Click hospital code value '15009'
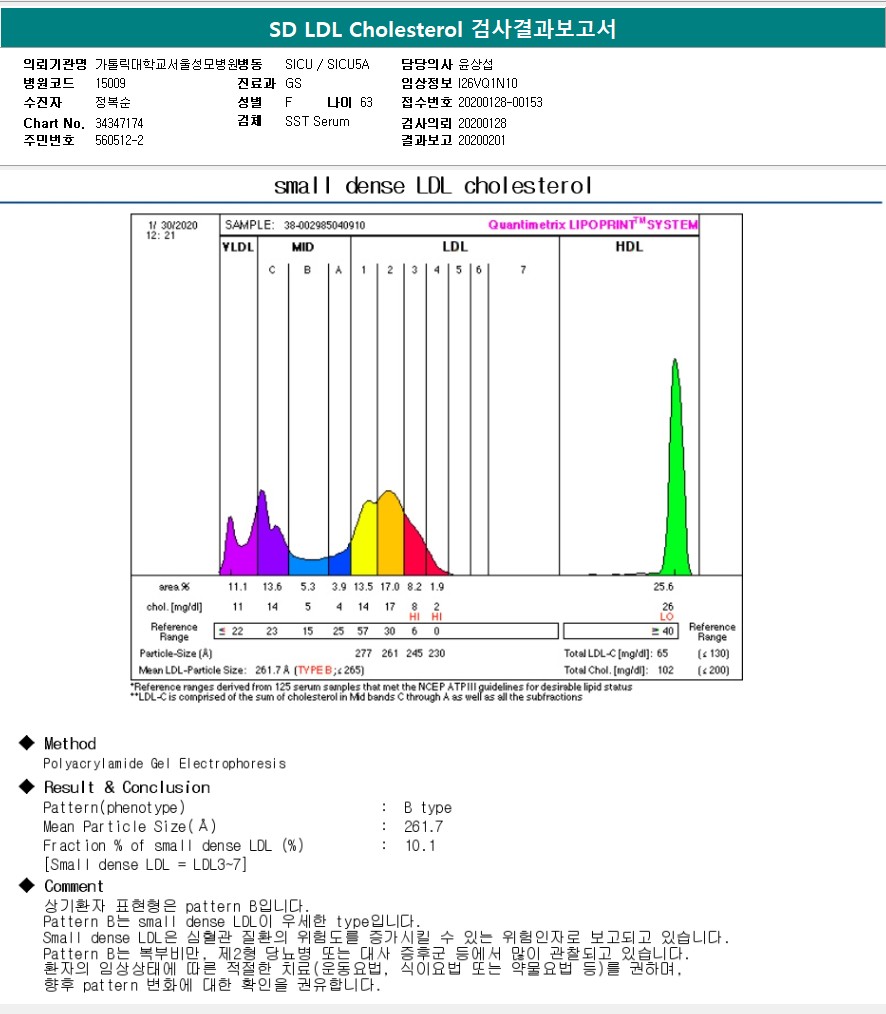The height and width of the screenshot is (1014, 886). (x=111, y=83)
